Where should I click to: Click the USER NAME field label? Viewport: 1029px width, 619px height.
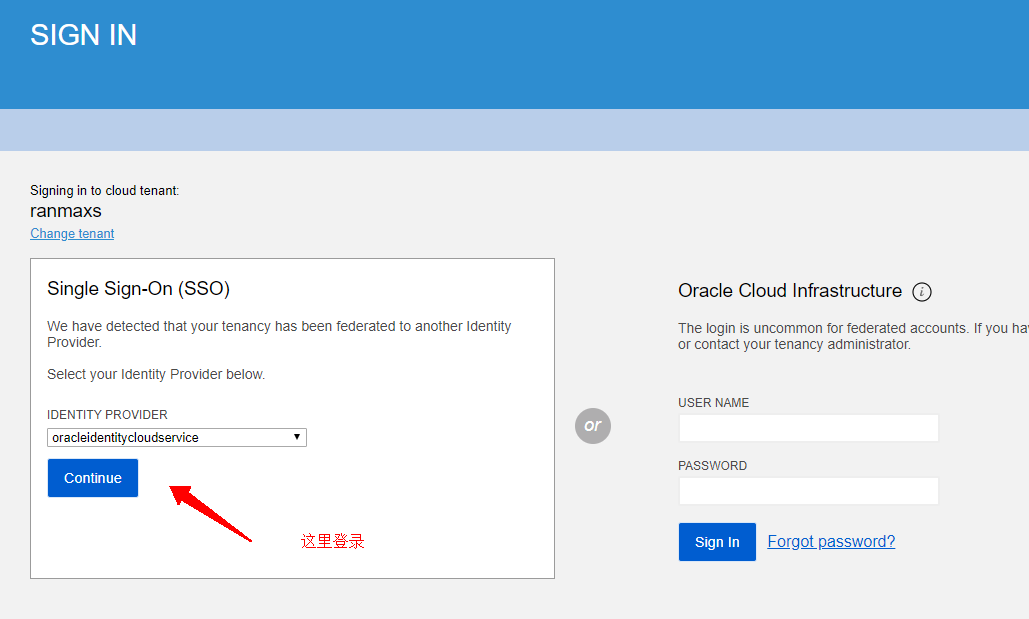pyautogui.click(x=713, y=403)
